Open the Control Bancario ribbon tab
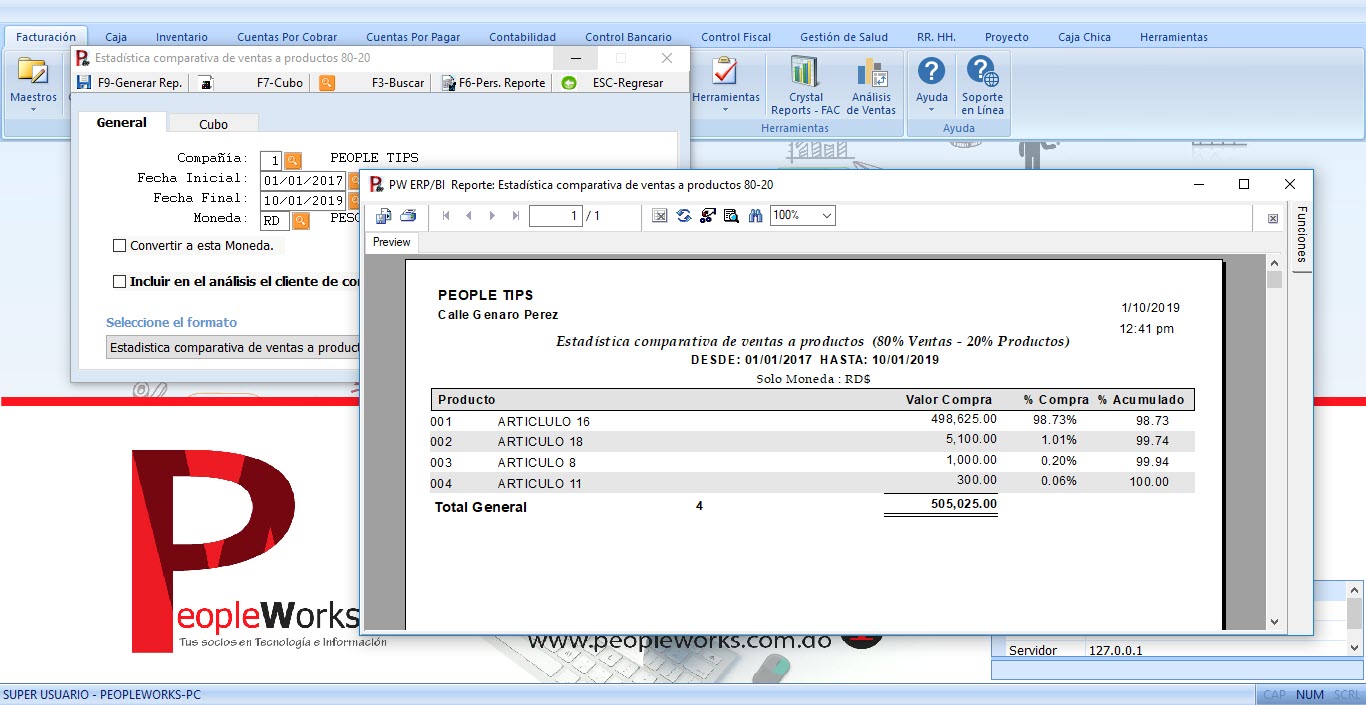The image size is (1366, 705). [x=628, y=37]
